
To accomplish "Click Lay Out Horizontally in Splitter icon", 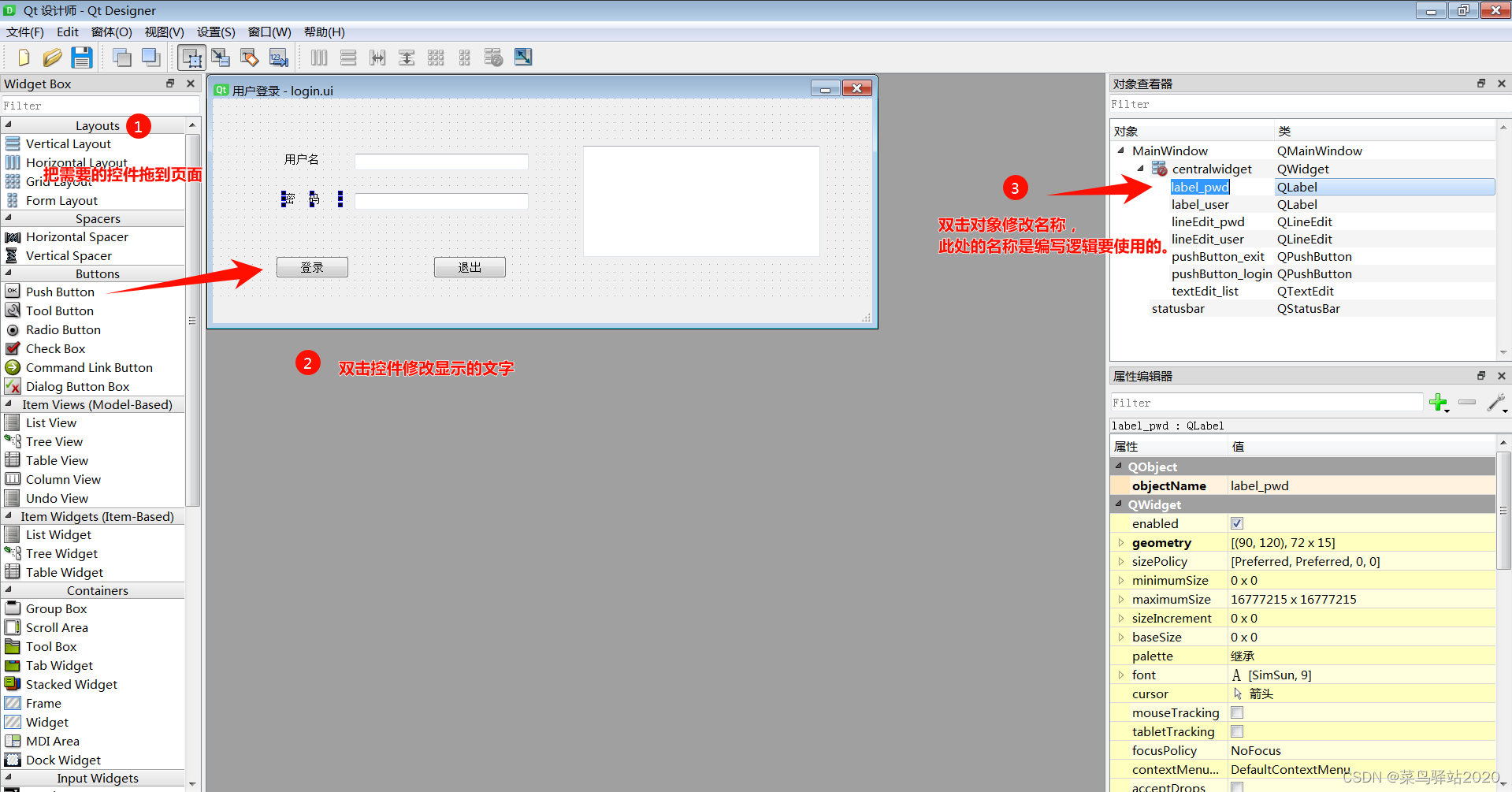I will coord(377,58).
